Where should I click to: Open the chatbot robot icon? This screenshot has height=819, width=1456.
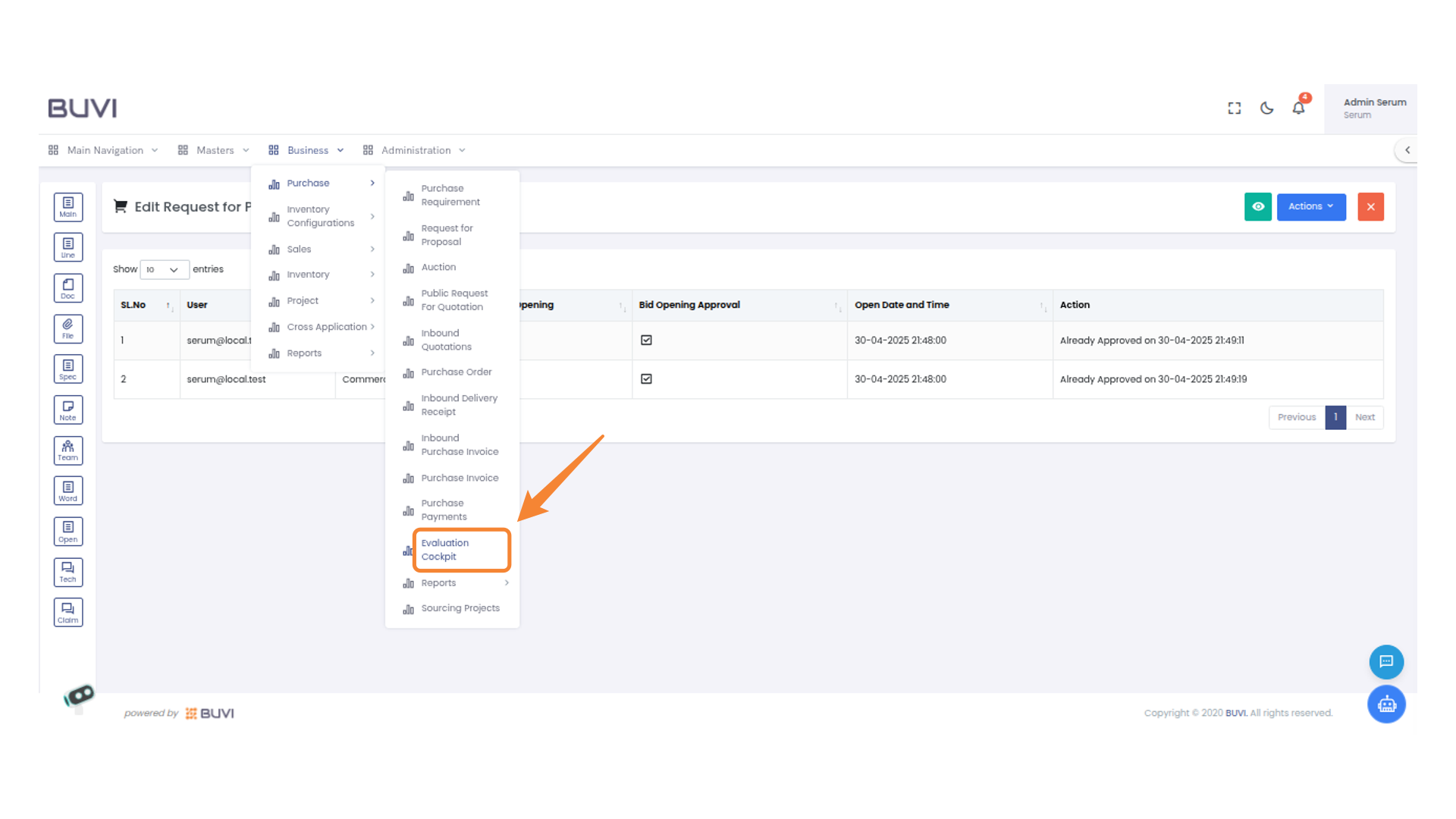1386,704
